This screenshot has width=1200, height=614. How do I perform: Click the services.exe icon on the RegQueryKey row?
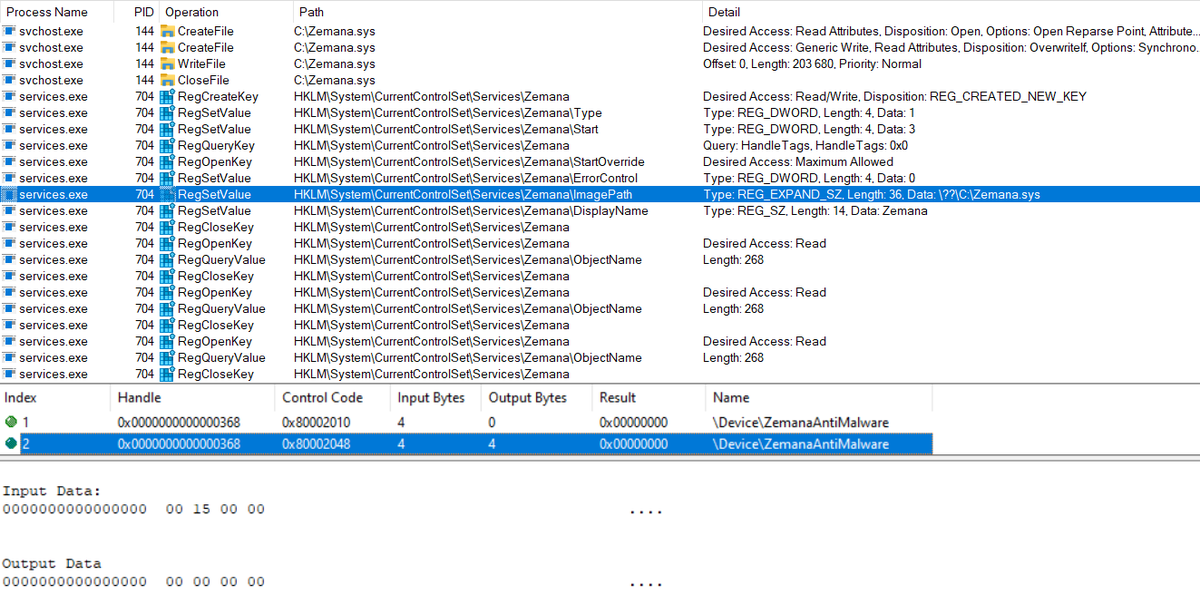pos(11,145)
